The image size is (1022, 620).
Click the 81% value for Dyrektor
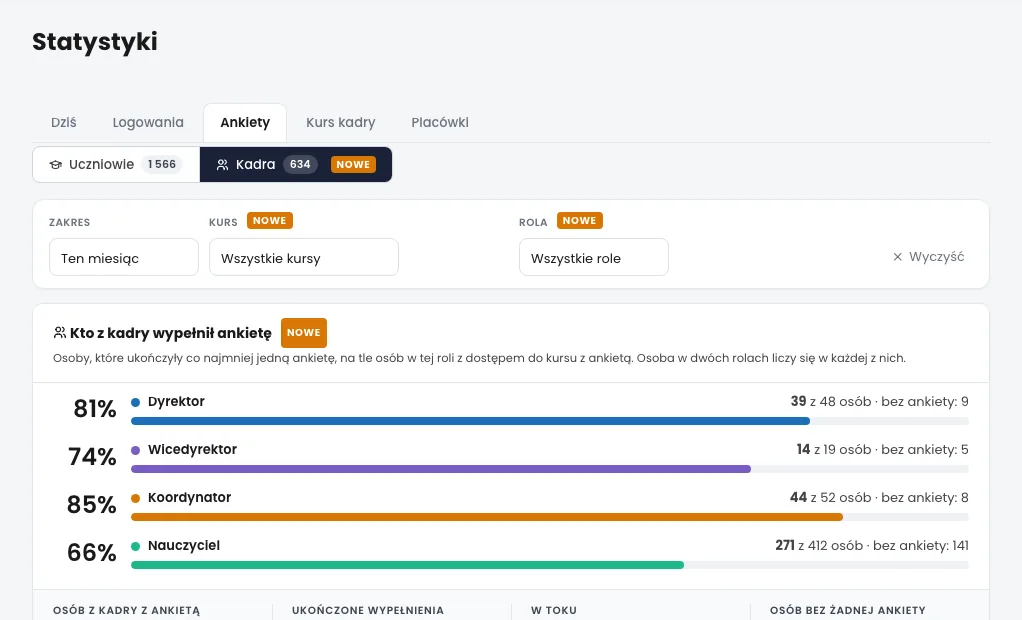point(95,409)
